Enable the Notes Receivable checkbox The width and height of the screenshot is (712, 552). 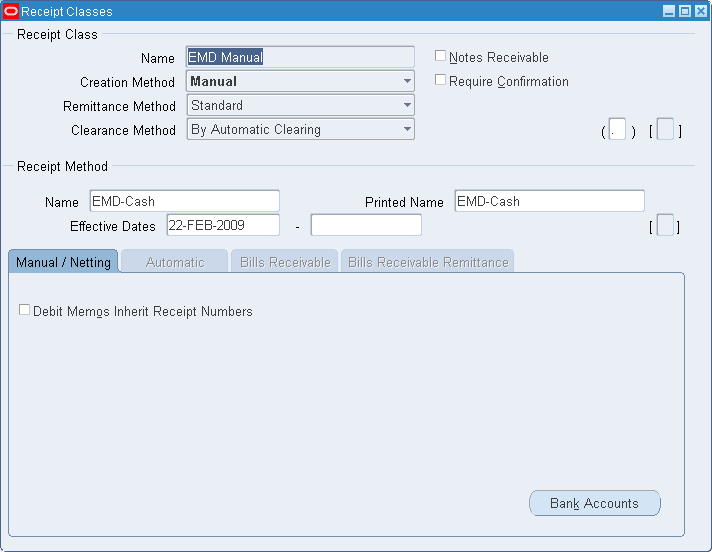pos(440,56)
